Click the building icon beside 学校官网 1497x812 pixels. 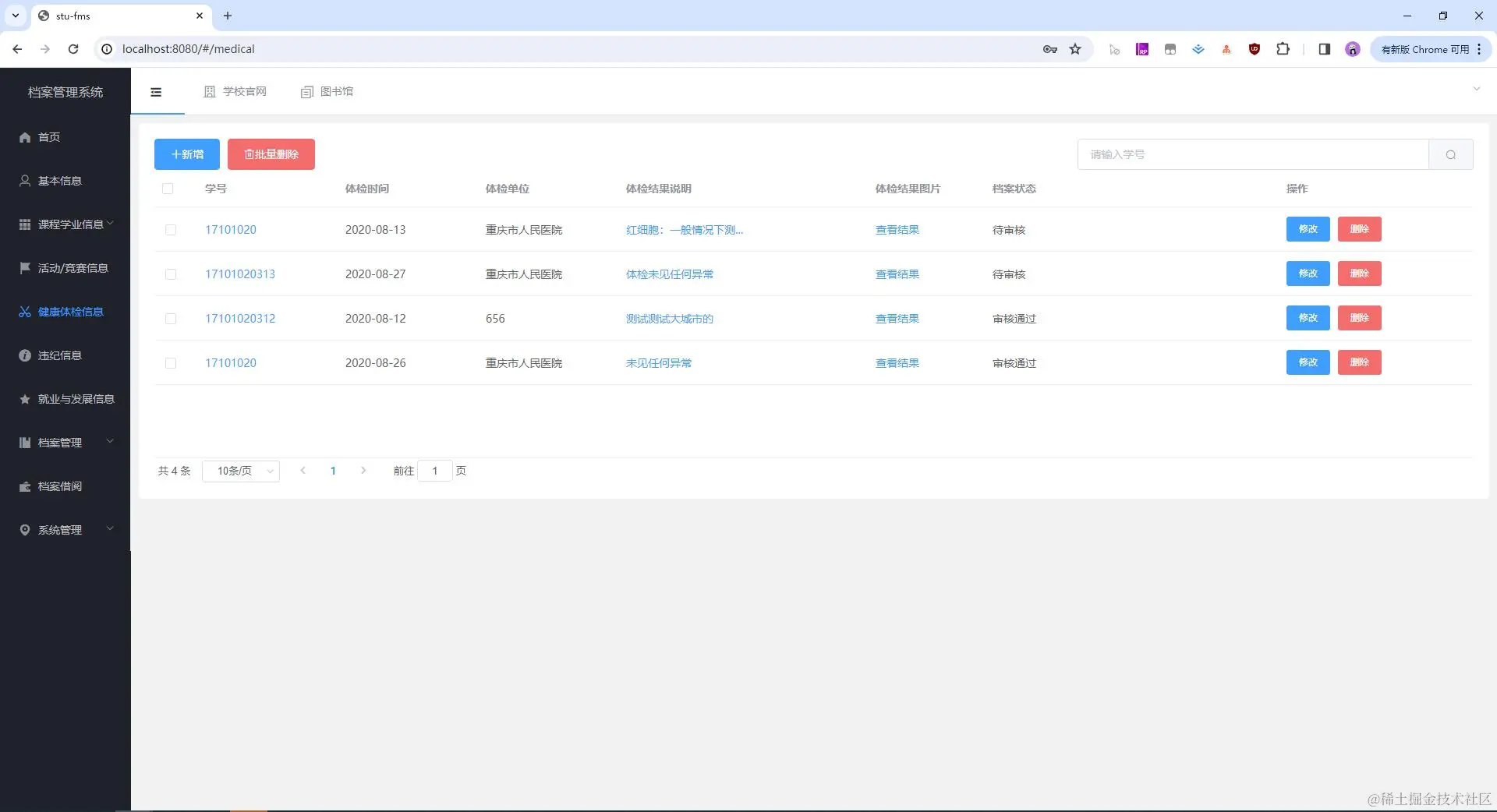click(210, 92)
